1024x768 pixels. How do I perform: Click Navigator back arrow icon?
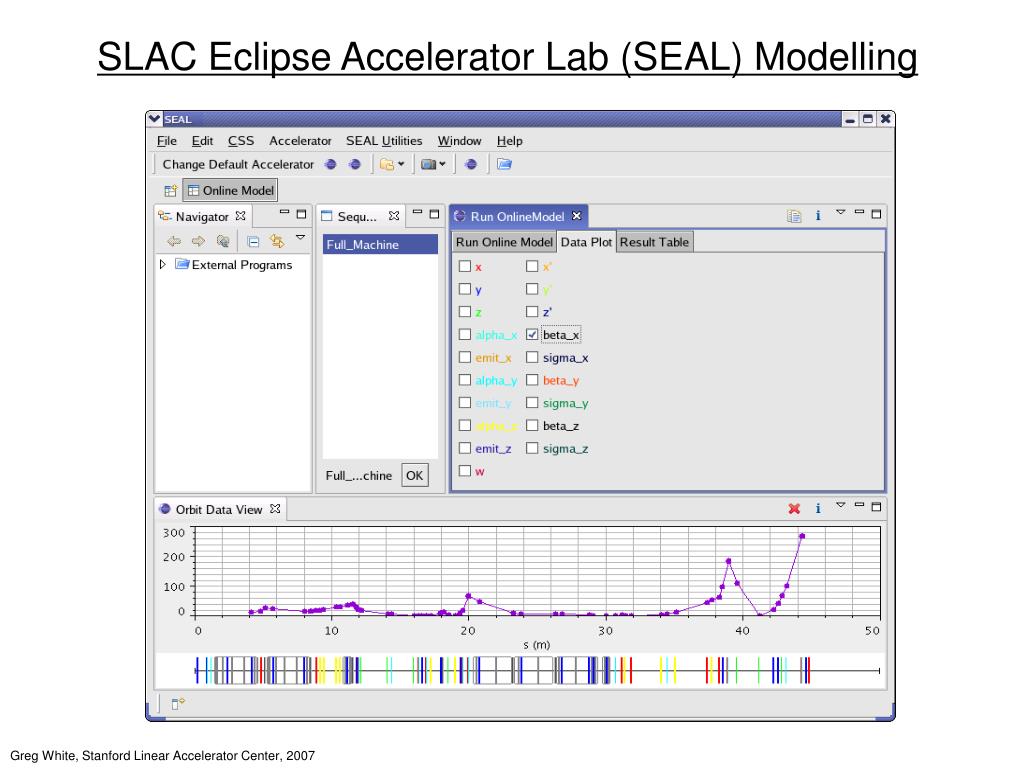174,242
